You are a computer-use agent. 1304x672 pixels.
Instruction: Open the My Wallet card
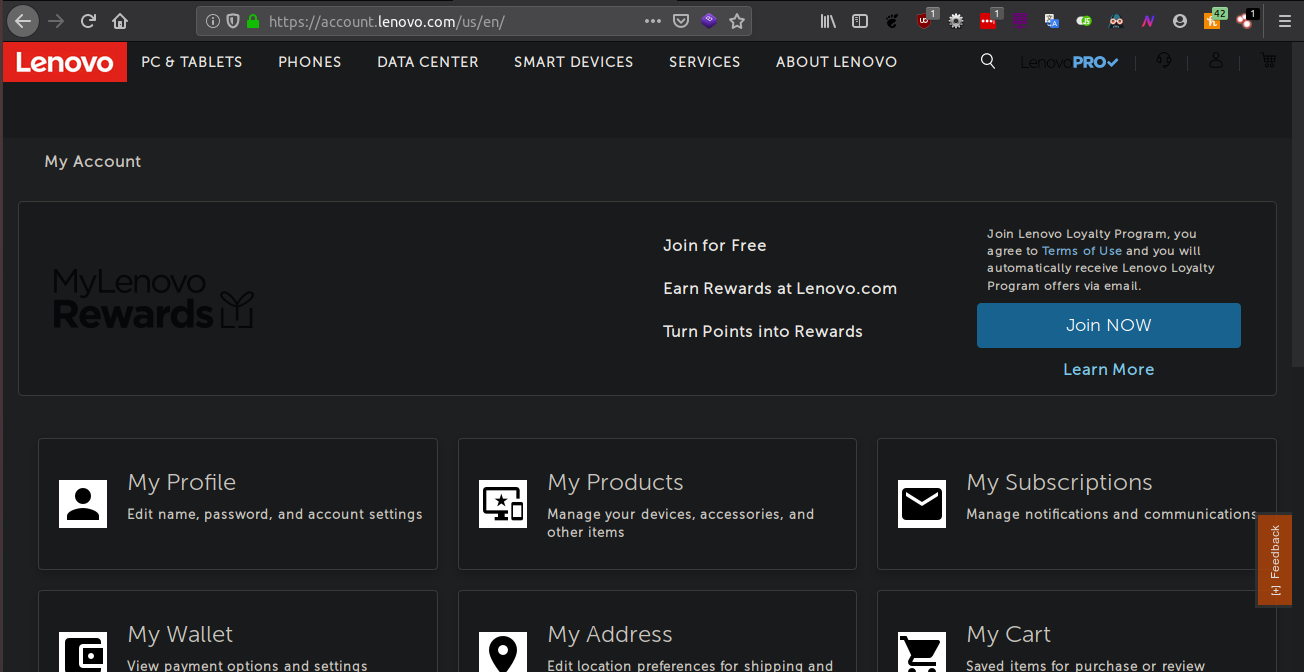pyautogui.click(x=238, y=631)
